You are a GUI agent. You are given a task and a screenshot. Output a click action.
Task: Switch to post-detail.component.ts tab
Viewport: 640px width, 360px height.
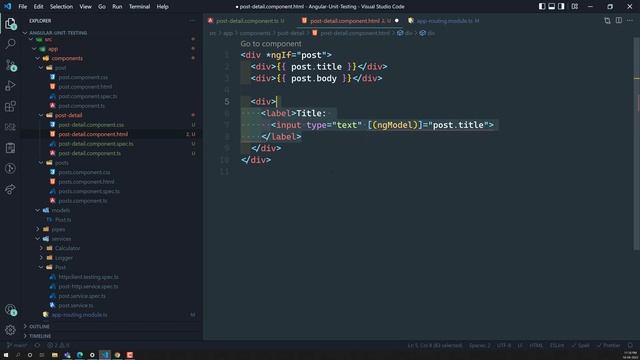point(246,20)
